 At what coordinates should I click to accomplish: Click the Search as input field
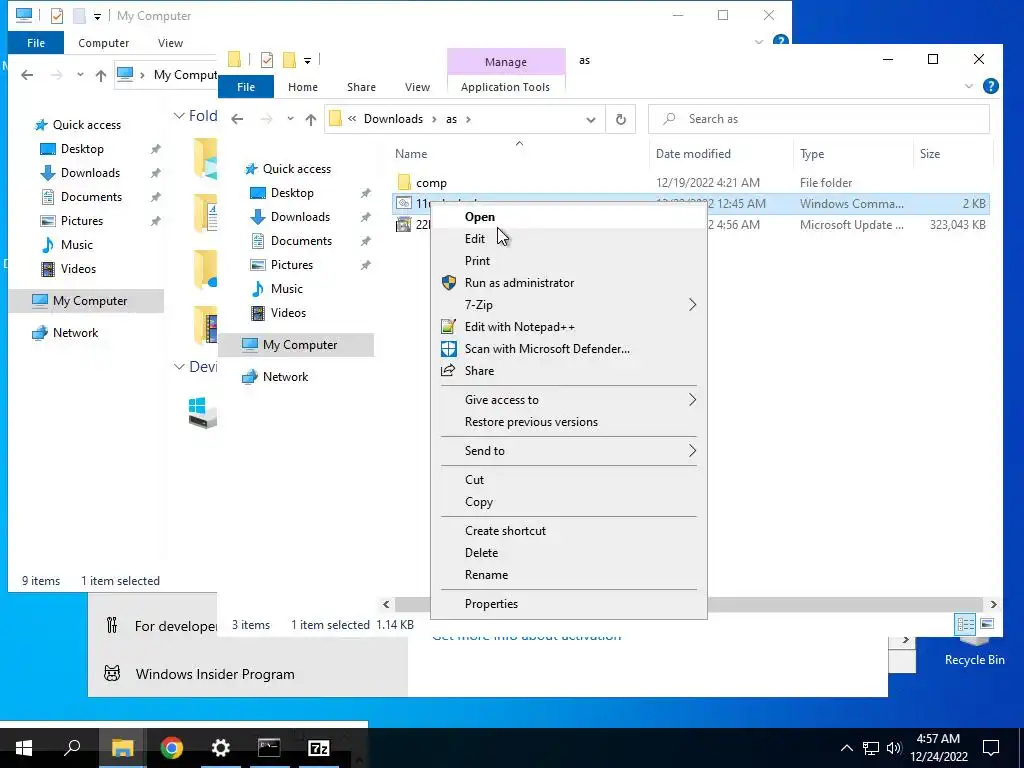coord(819,120)
